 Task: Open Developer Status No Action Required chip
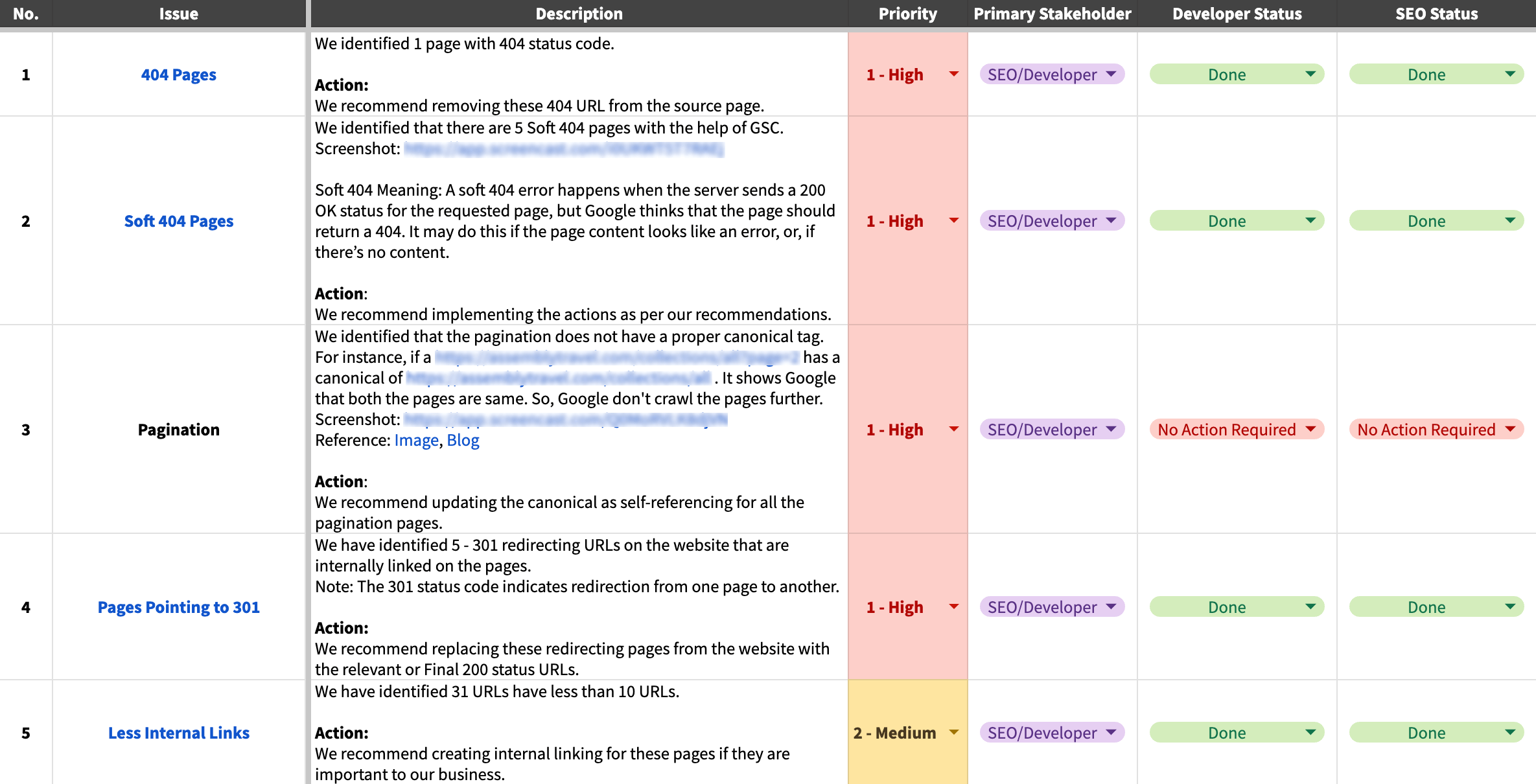point(1237,430)
